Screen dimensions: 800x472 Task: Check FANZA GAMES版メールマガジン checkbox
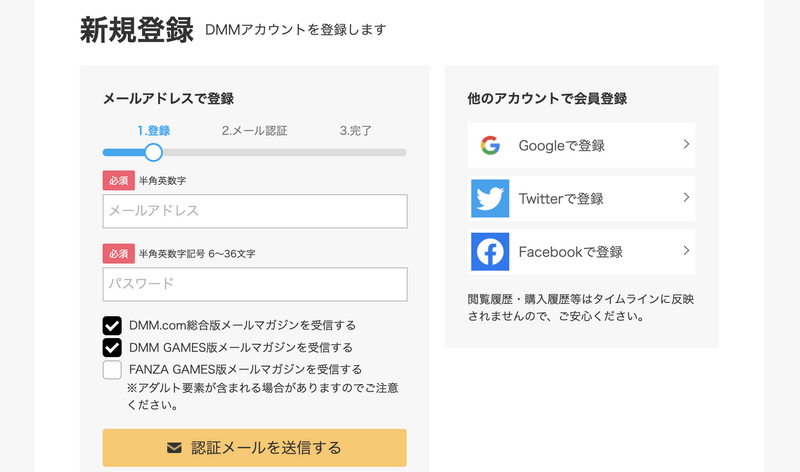click(112, 370)
